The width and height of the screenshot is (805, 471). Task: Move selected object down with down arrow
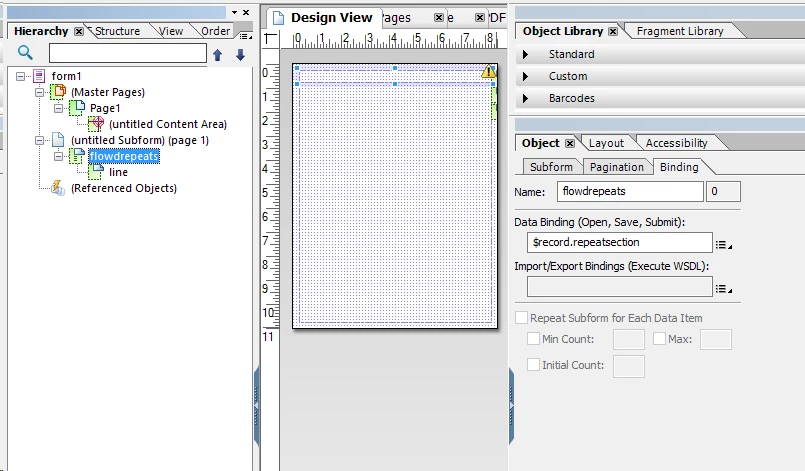point(240,55)
